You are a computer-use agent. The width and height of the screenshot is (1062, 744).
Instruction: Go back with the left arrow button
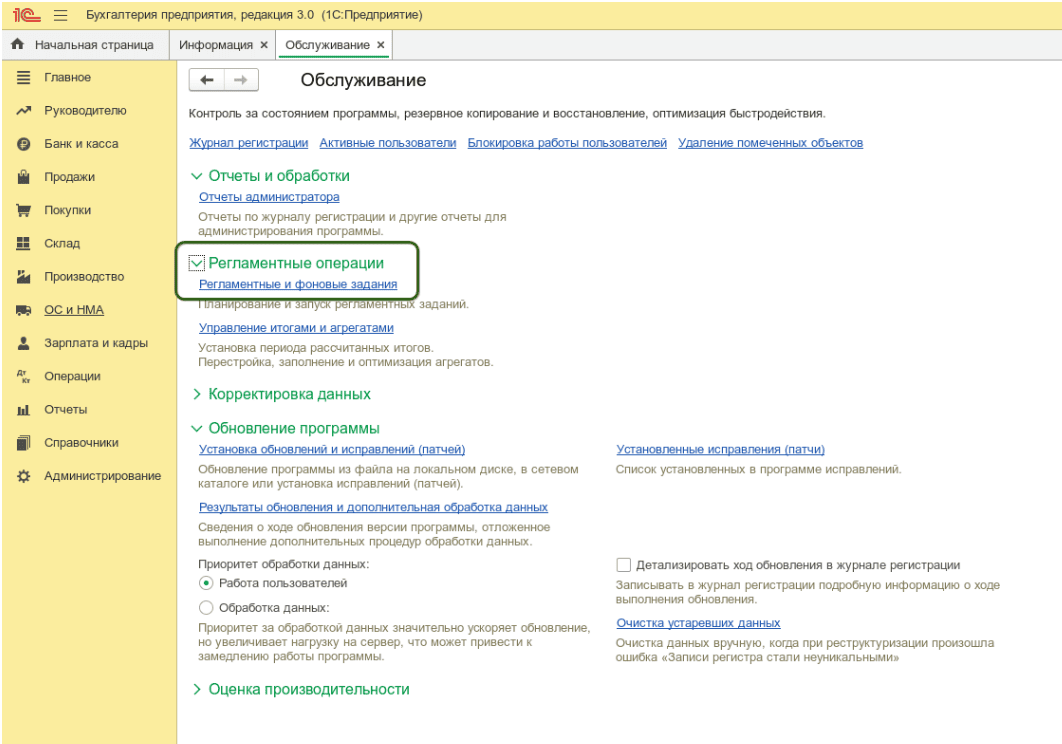coord(207,80)
